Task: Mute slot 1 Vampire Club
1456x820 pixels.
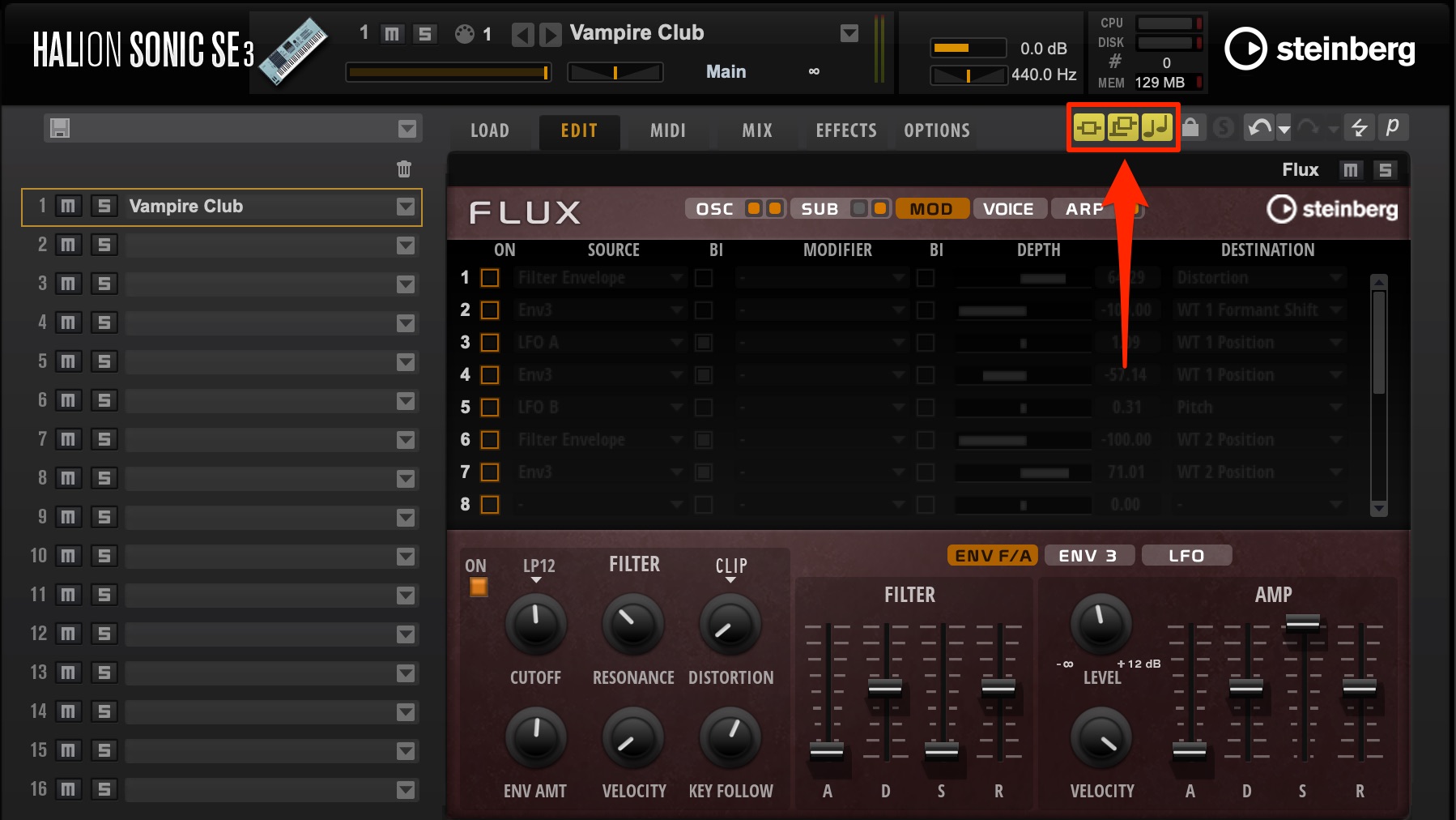Action: click(x=68, y=206)
